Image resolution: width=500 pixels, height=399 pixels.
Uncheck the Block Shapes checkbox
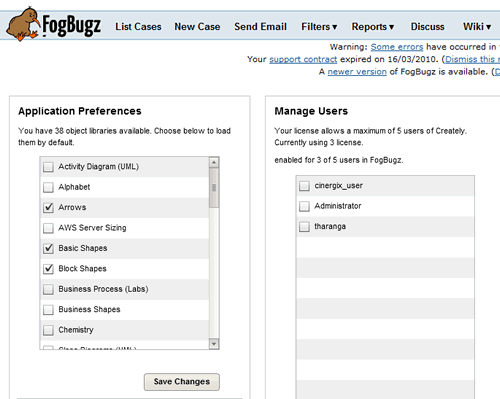(x=48, y=269)
